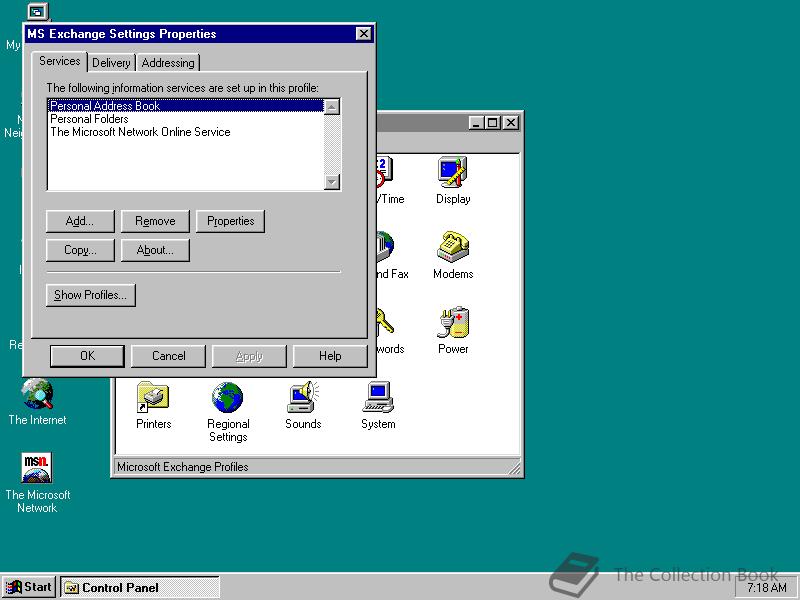
Task: Switch to the Delivery tab
Action: coord(111,63)
